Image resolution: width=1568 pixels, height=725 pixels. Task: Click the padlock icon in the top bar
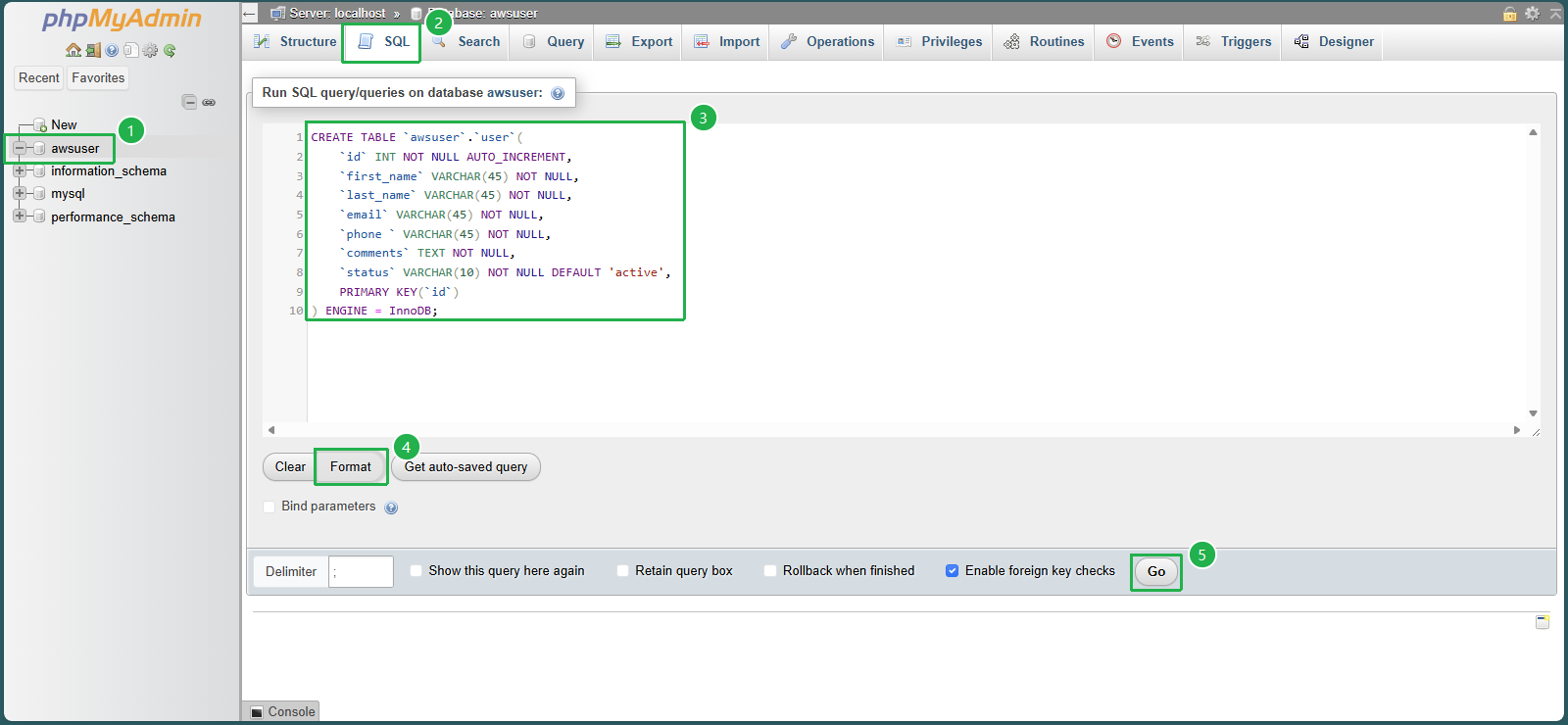coord(1510,14)
